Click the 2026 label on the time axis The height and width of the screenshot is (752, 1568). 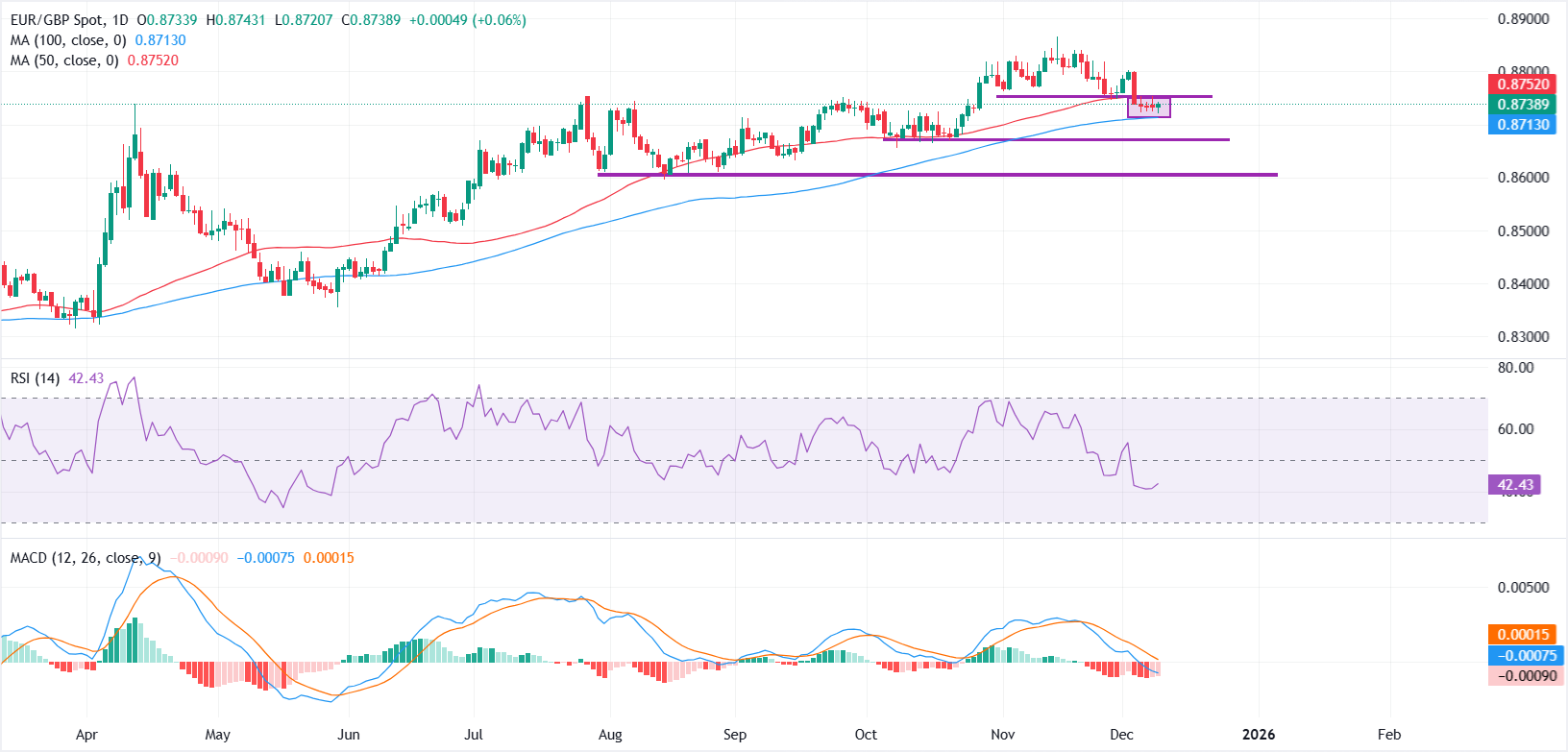click(x=1258, y=735)
